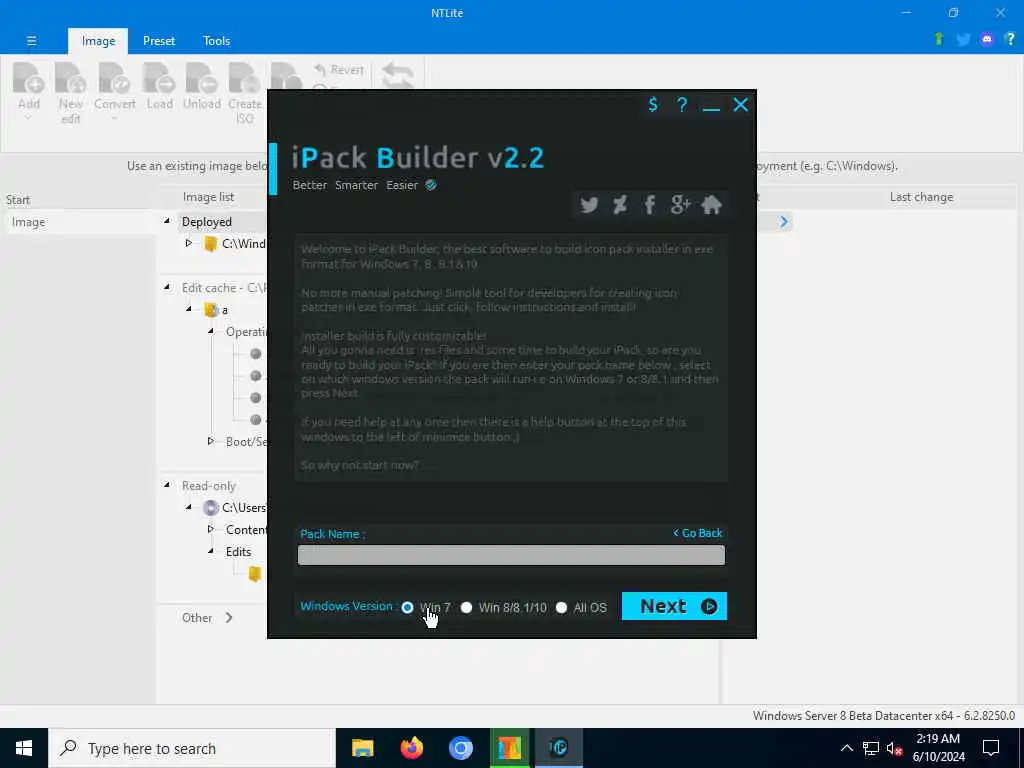Launch Chrome from taskbar
The width and height of the screenshot is (1024, 768).
tap(460, 748)
